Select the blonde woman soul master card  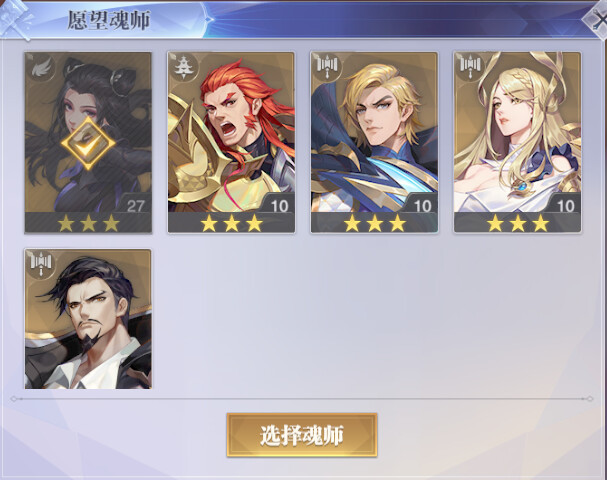(517, 142)
